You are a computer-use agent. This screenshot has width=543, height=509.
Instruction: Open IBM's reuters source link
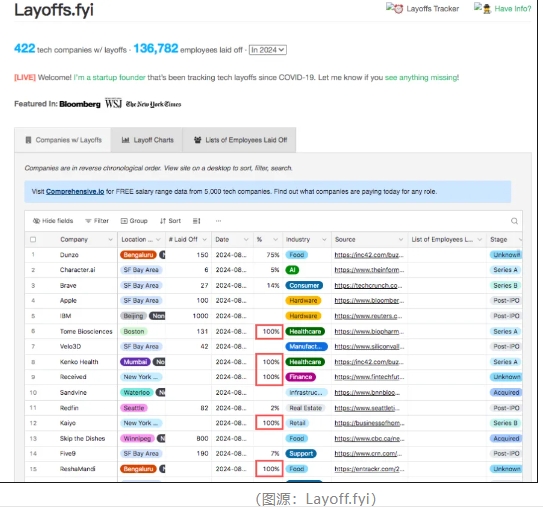tap(368, 316)
